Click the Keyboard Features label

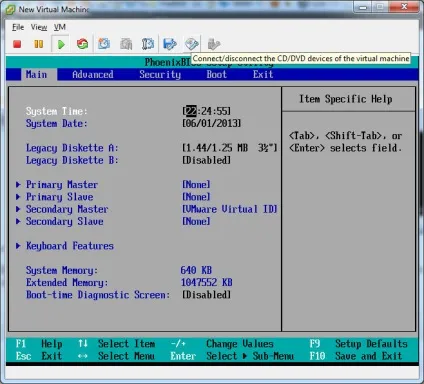(70, 246)
